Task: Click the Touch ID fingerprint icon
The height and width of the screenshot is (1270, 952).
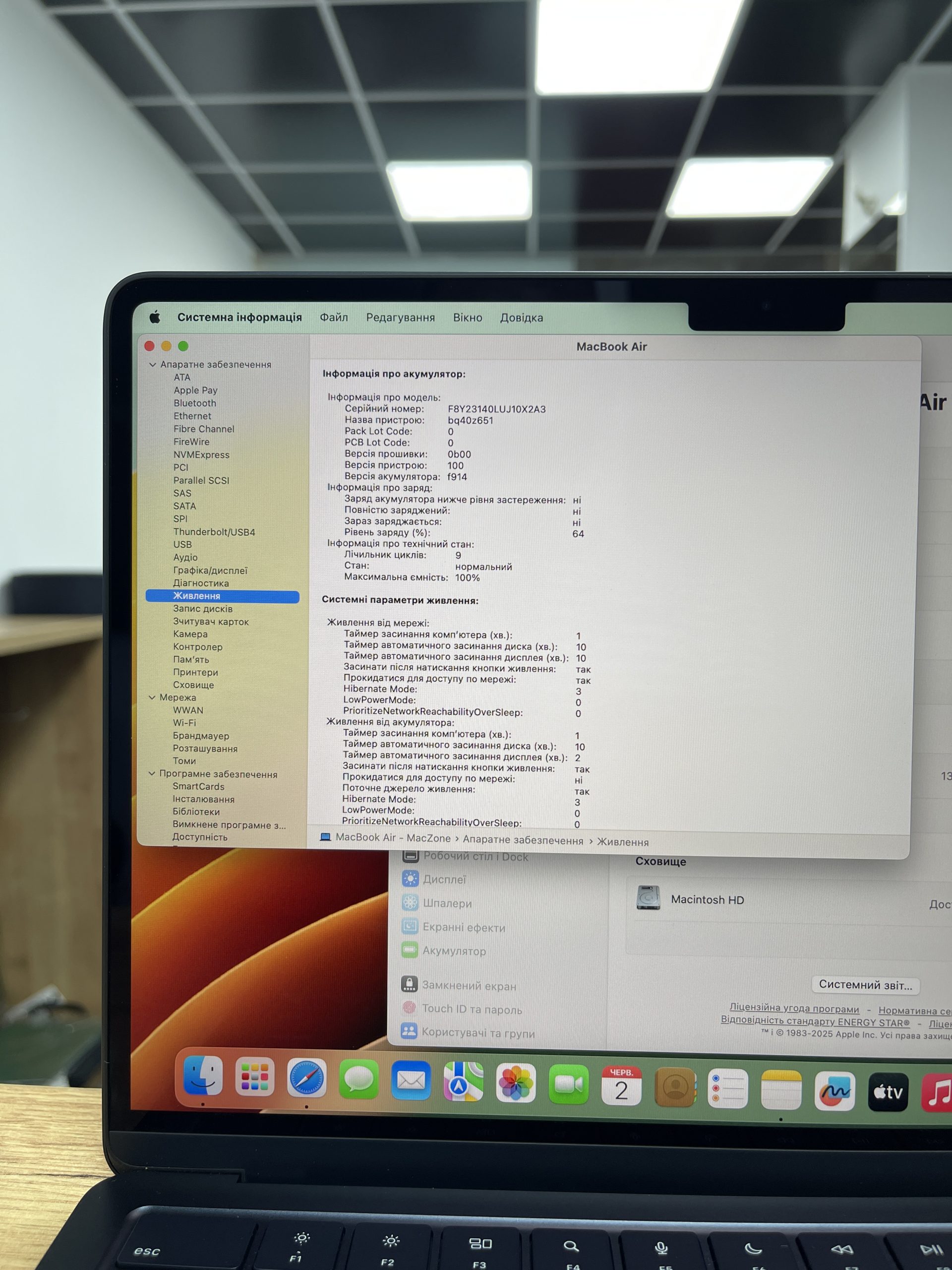Action: click(x=409, y=1008)
